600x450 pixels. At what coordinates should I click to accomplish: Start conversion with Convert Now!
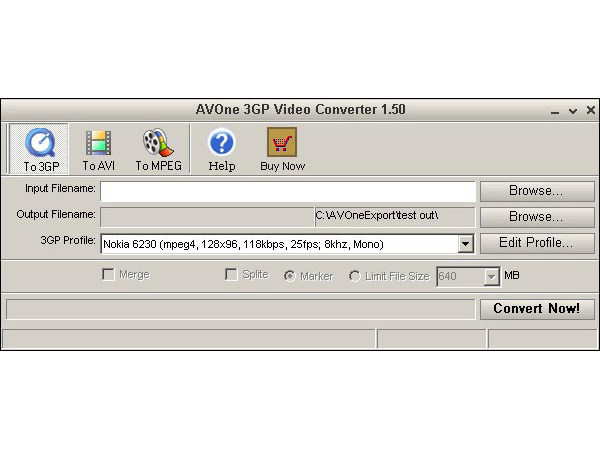pos(537,309)
